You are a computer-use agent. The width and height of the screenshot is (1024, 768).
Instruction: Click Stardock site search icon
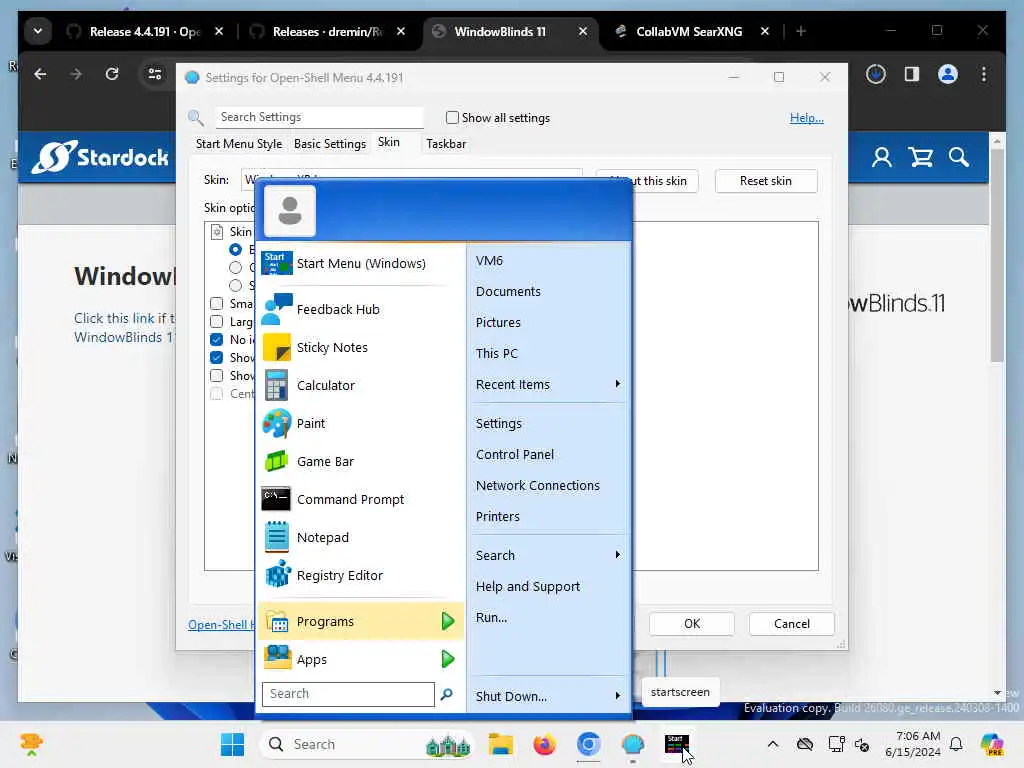959,157
